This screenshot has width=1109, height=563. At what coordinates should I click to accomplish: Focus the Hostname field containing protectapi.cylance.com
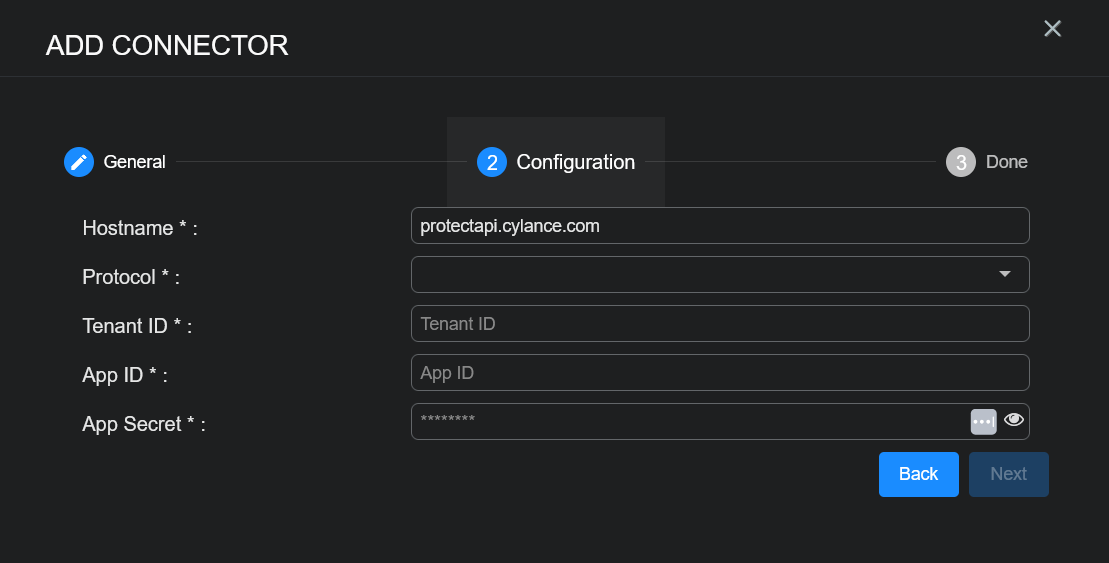coord(719,226)
